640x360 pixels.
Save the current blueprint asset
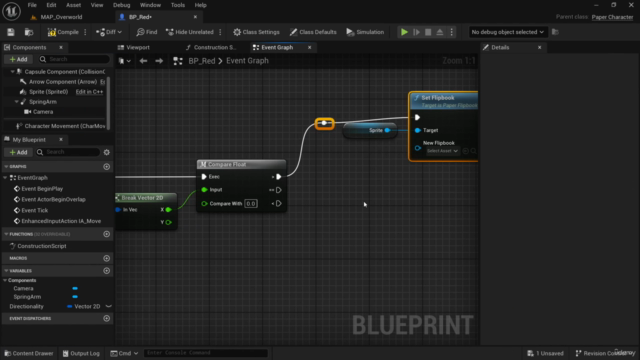(x=11, y=32)
